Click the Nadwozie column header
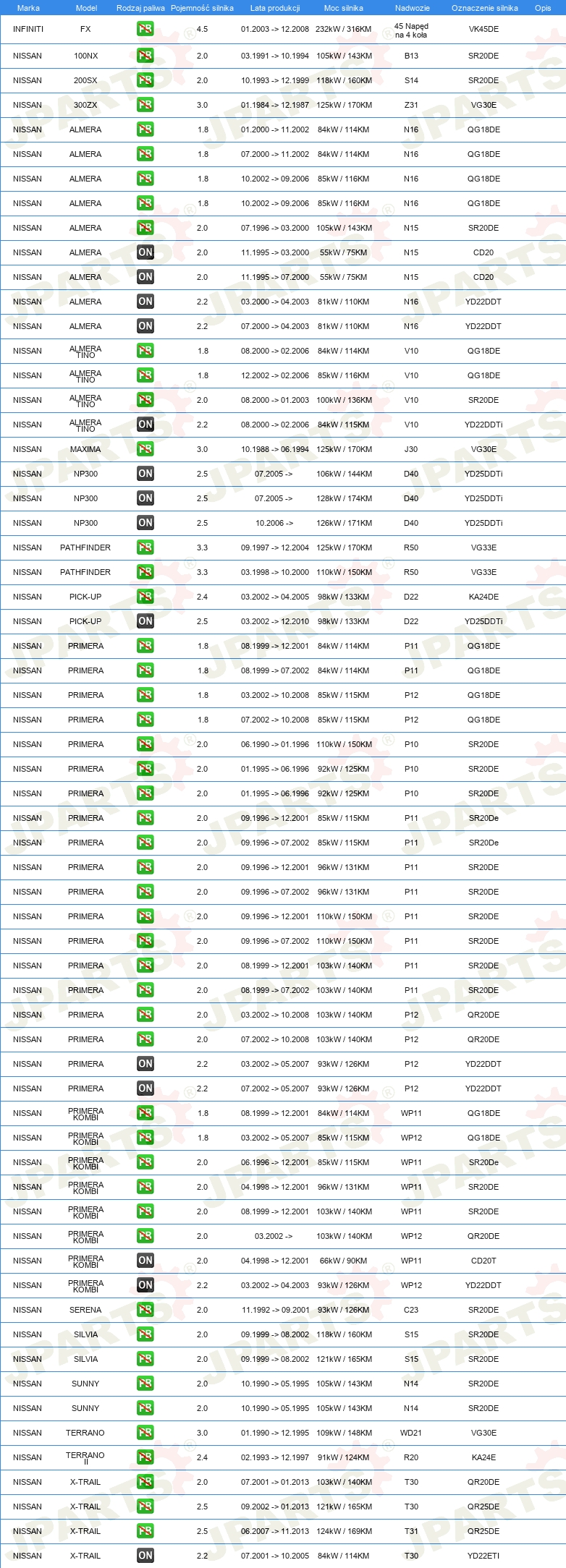The image size is (566, 1568). point(413,8)
